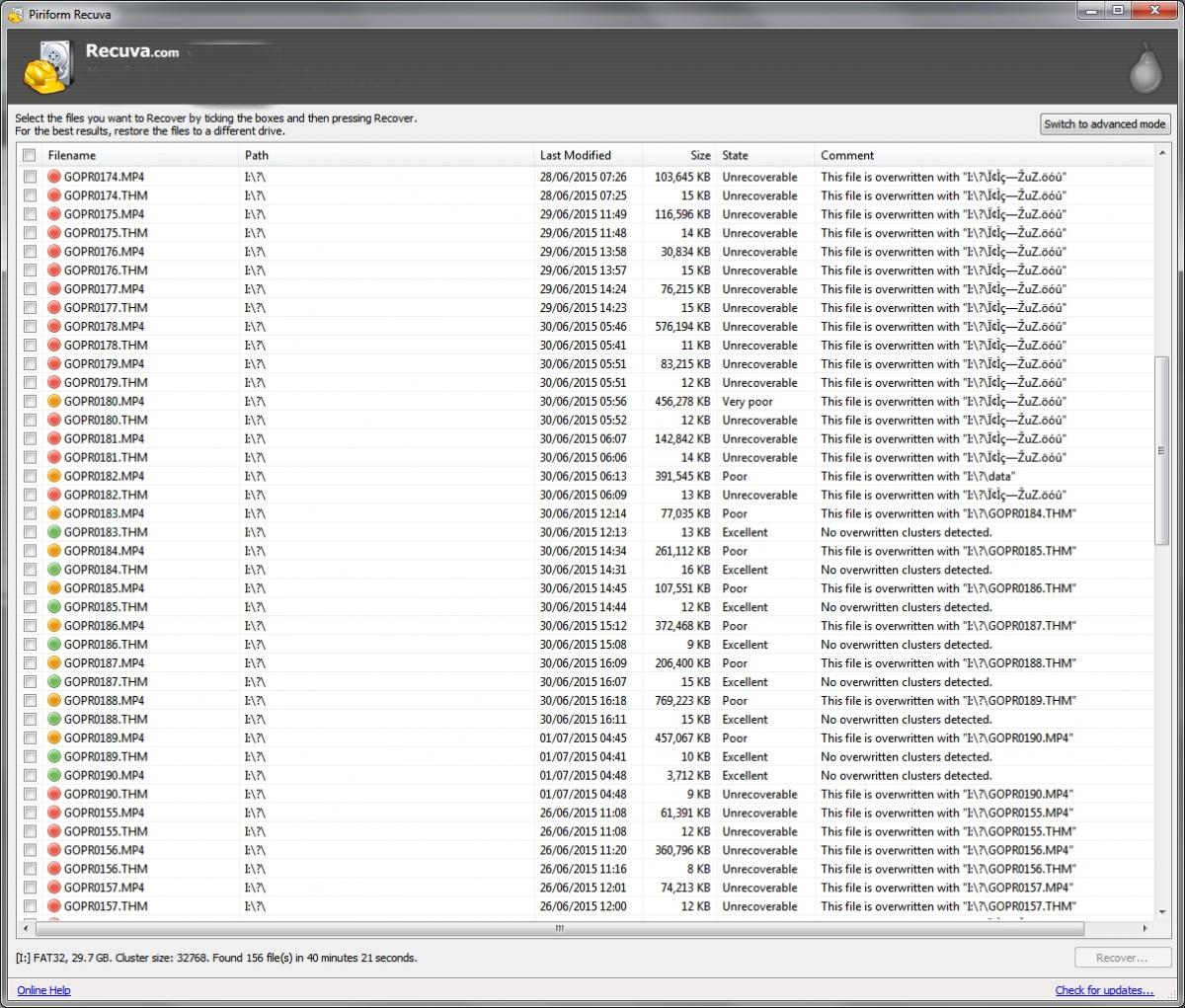The width and height of the screenshot is (1185, 1008).
Task: Click the vertical scrollbar down arrow
Action: click(x=1161, y=912)
